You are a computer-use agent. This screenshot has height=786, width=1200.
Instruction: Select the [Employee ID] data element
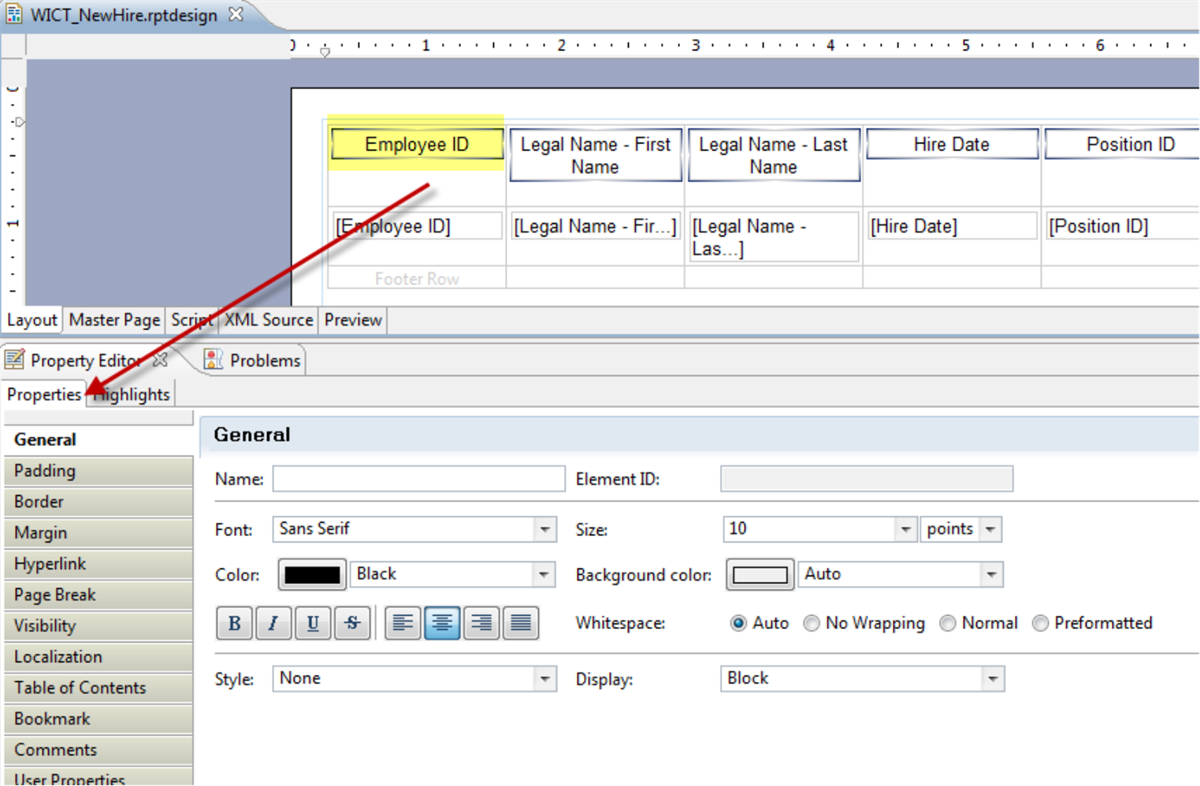click(417, 226)
